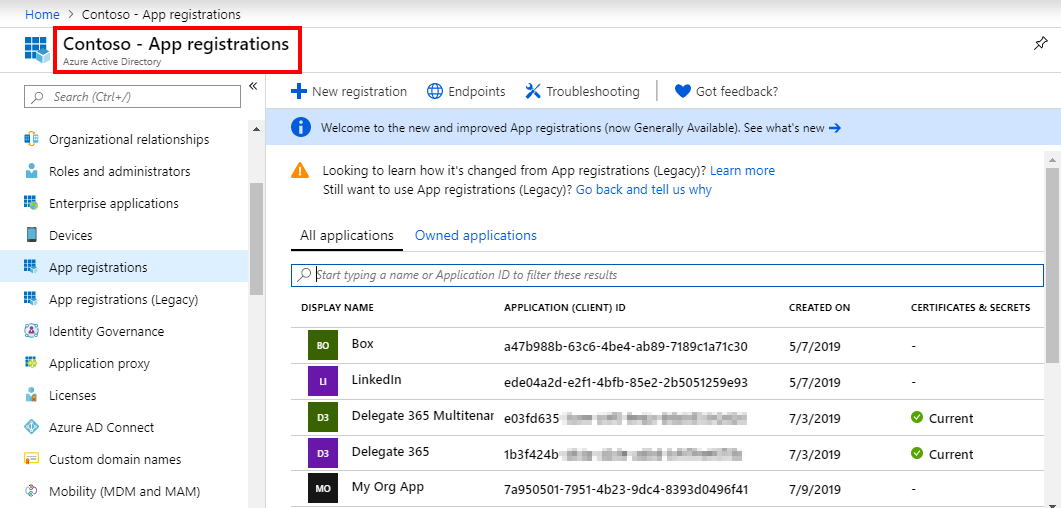Switch to the Owned applications tab
Viewport: 1061px width, 508px height.
(x=475, y=236)
